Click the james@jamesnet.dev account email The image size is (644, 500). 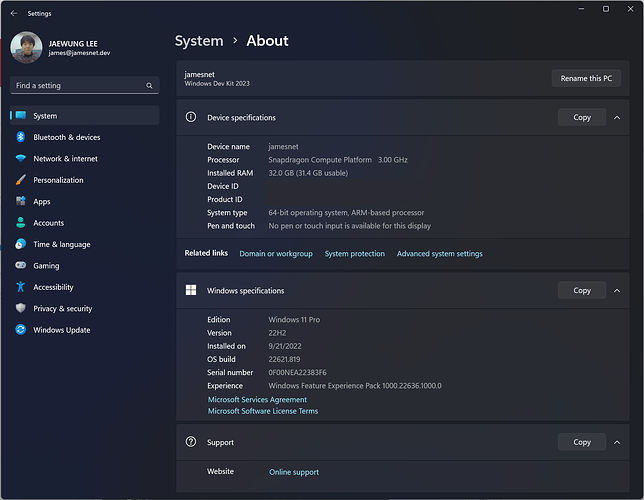79,53
